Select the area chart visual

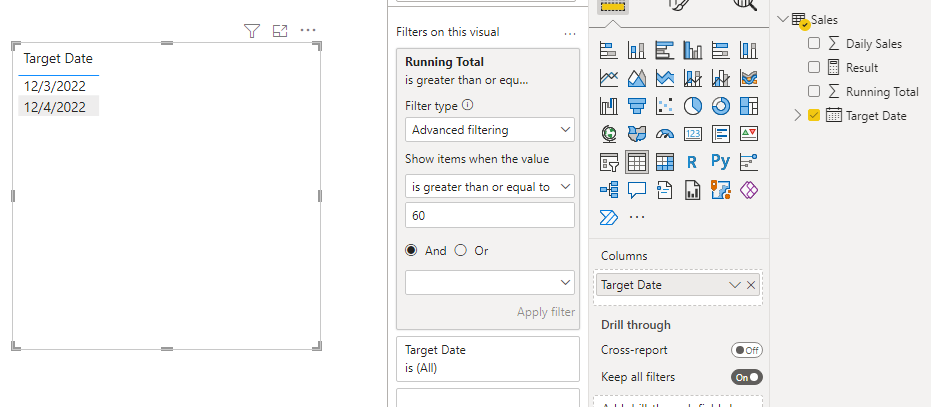(x=636, y=78)
